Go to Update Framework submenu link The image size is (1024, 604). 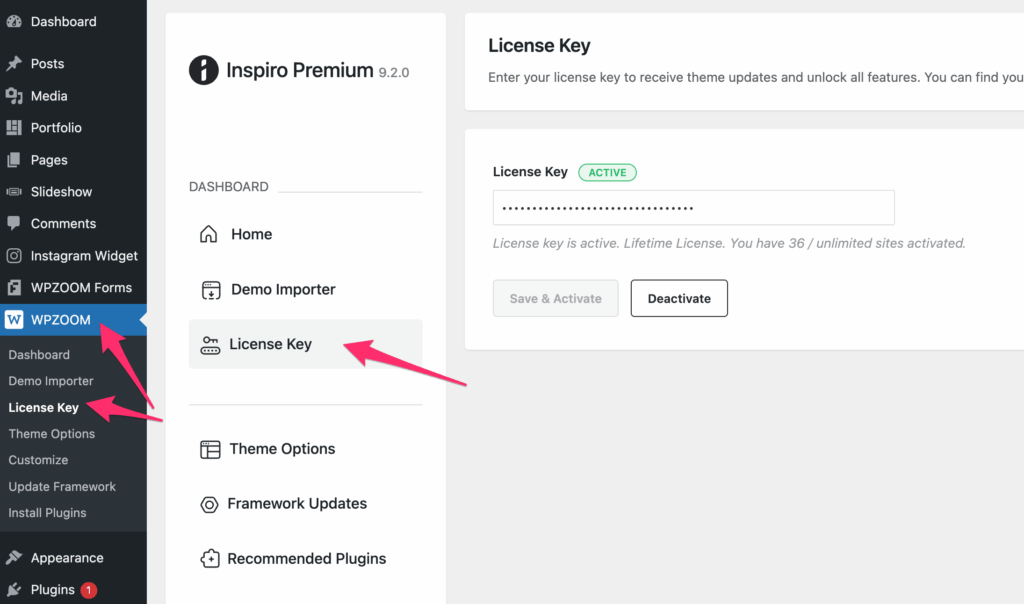(x=62, y=486)
